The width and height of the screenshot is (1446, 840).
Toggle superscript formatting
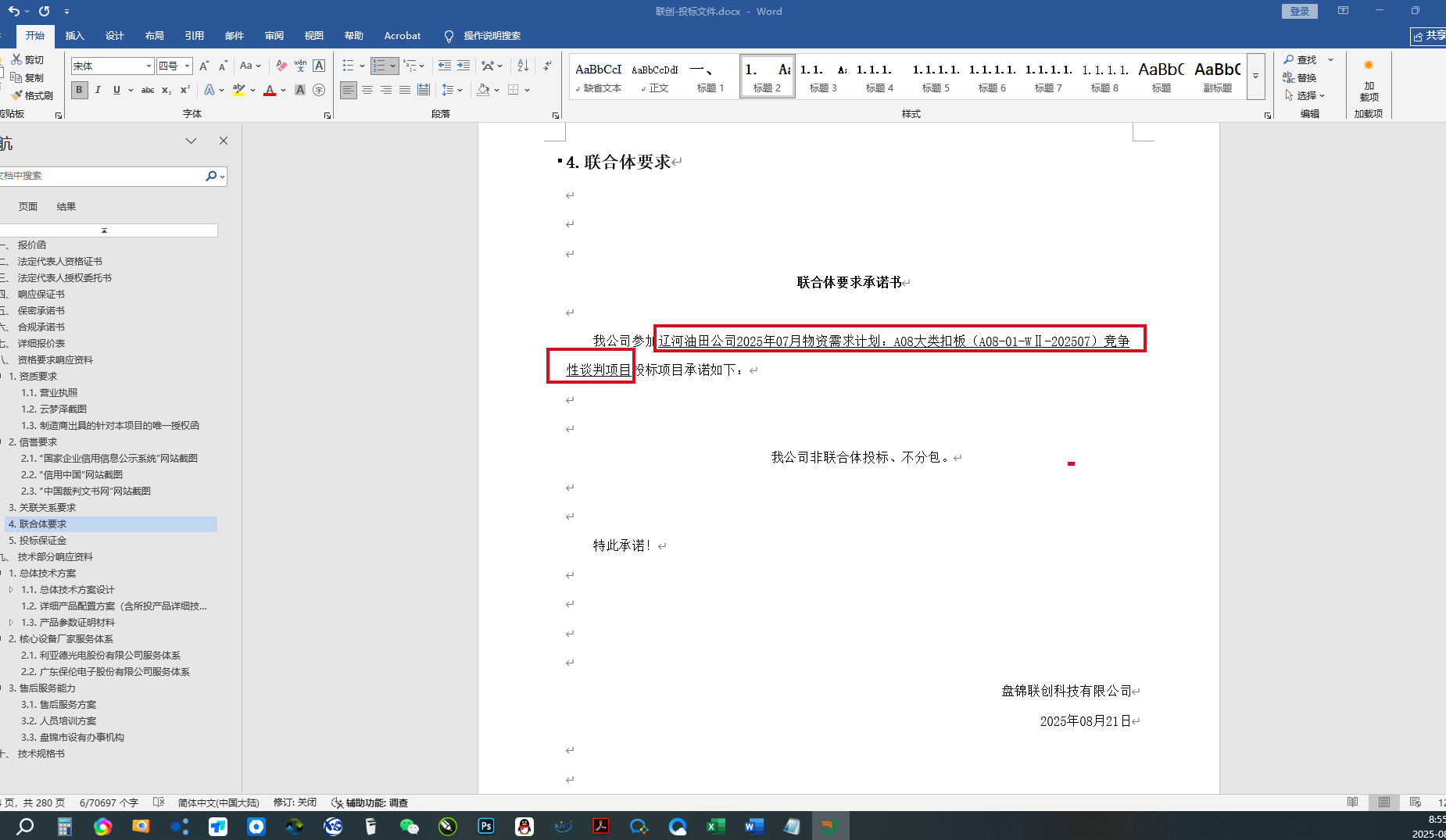click(185, 90)
